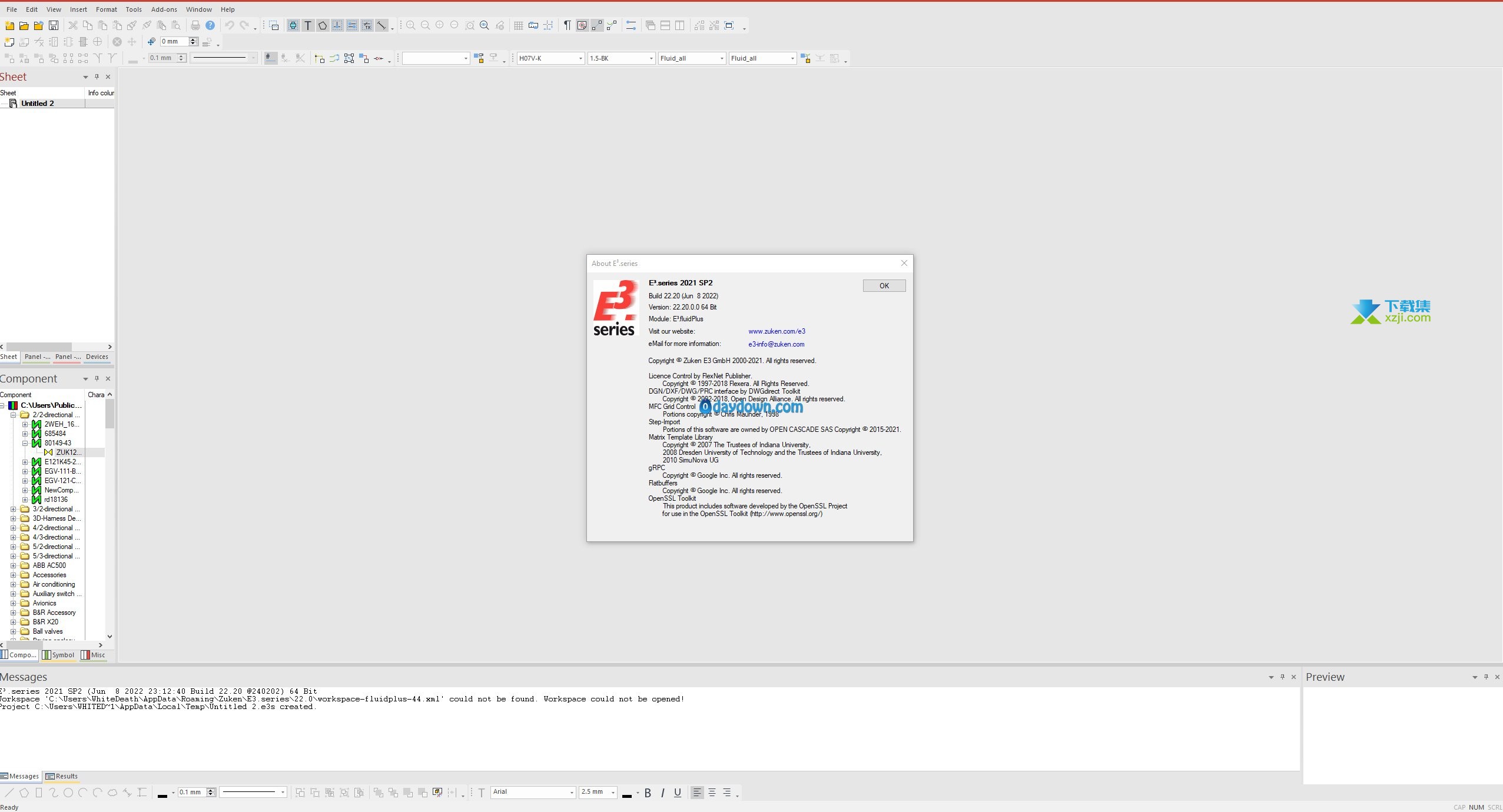Select the ellipse drawing tool in bottom toolbar

[68, 793]
